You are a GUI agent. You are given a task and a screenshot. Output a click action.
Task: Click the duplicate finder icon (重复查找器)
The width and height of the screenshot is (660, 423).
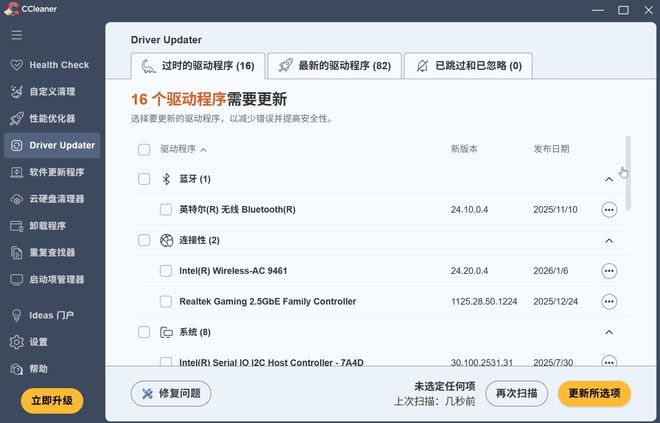pos(17,253)
